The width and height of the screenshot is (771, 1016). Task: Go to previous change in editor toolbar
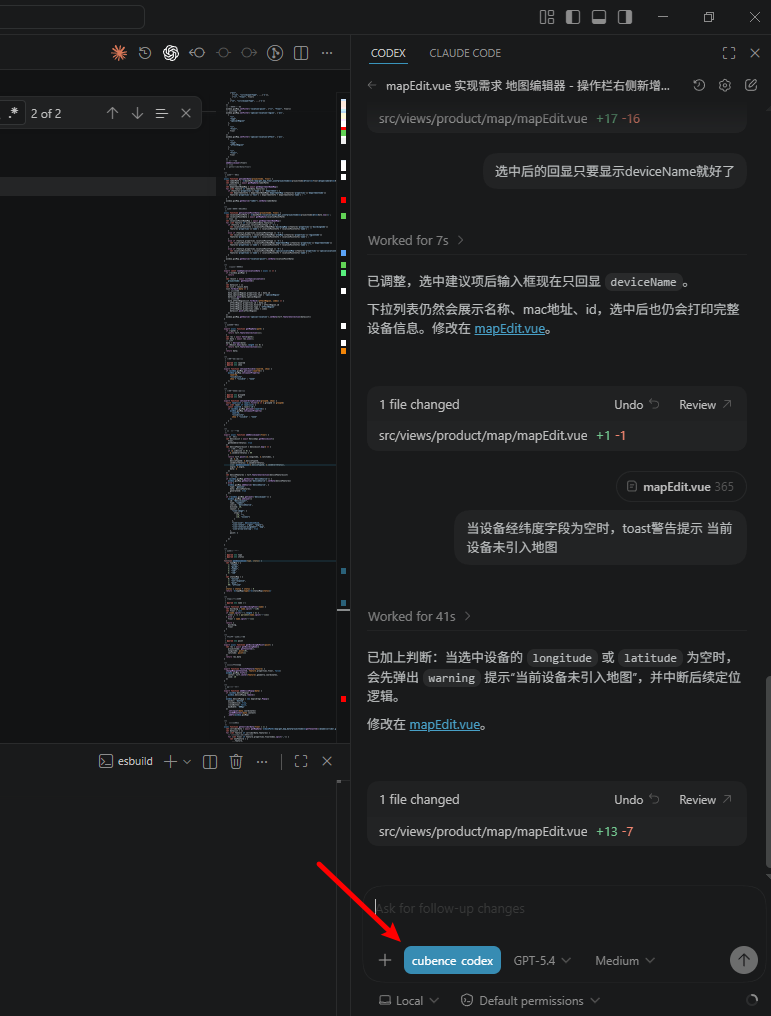tap(197, 53)
